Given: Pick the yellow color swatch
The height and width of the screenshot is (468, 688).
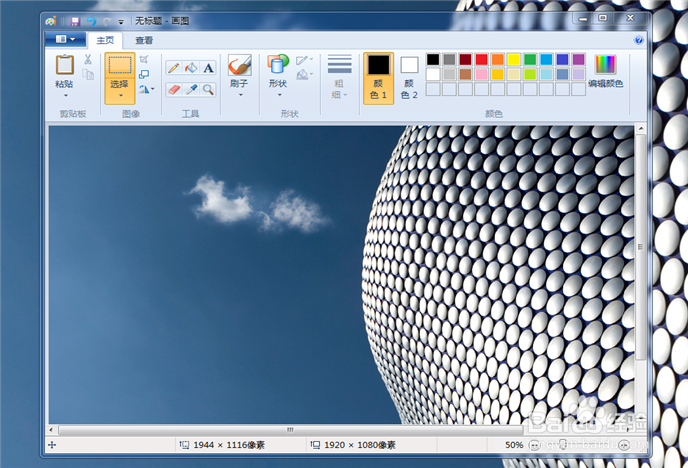Looking at the screenshot, I should click(x=514, y=59).
